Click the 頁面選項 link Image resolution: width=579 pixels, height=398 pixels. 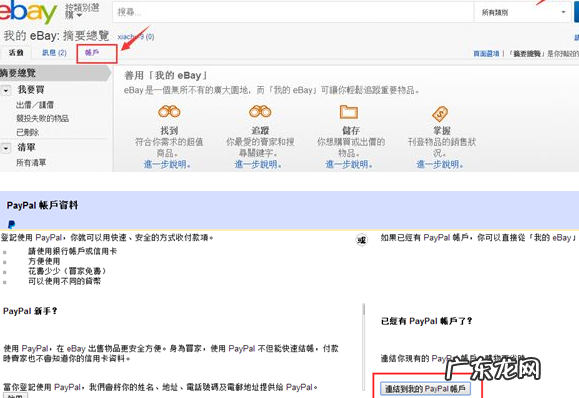(486, 54)
